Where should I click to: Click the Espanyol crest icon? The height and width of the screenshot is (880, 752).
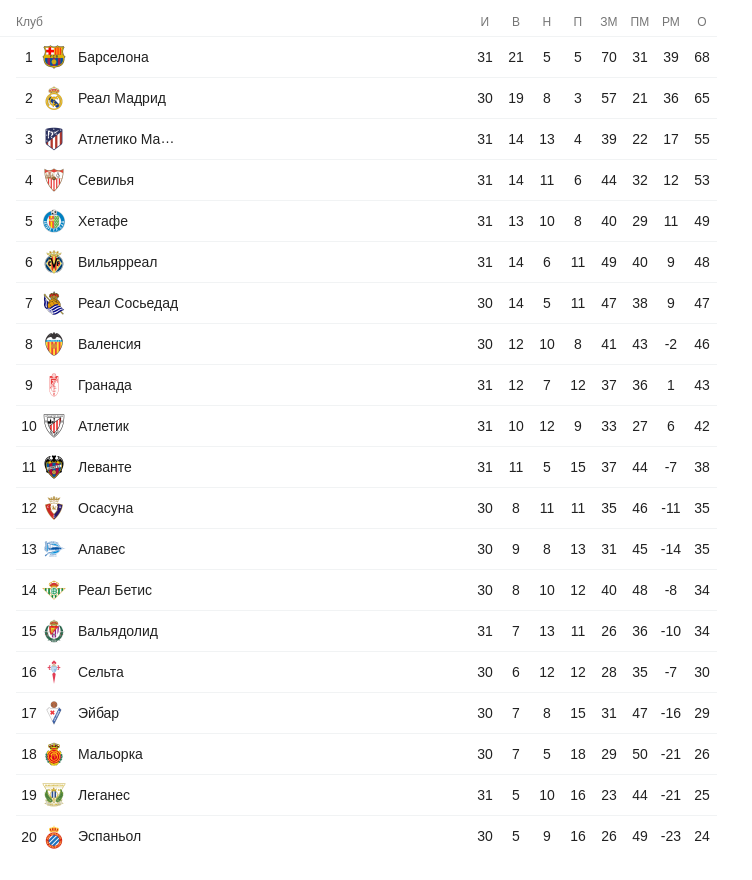(54, 837)
